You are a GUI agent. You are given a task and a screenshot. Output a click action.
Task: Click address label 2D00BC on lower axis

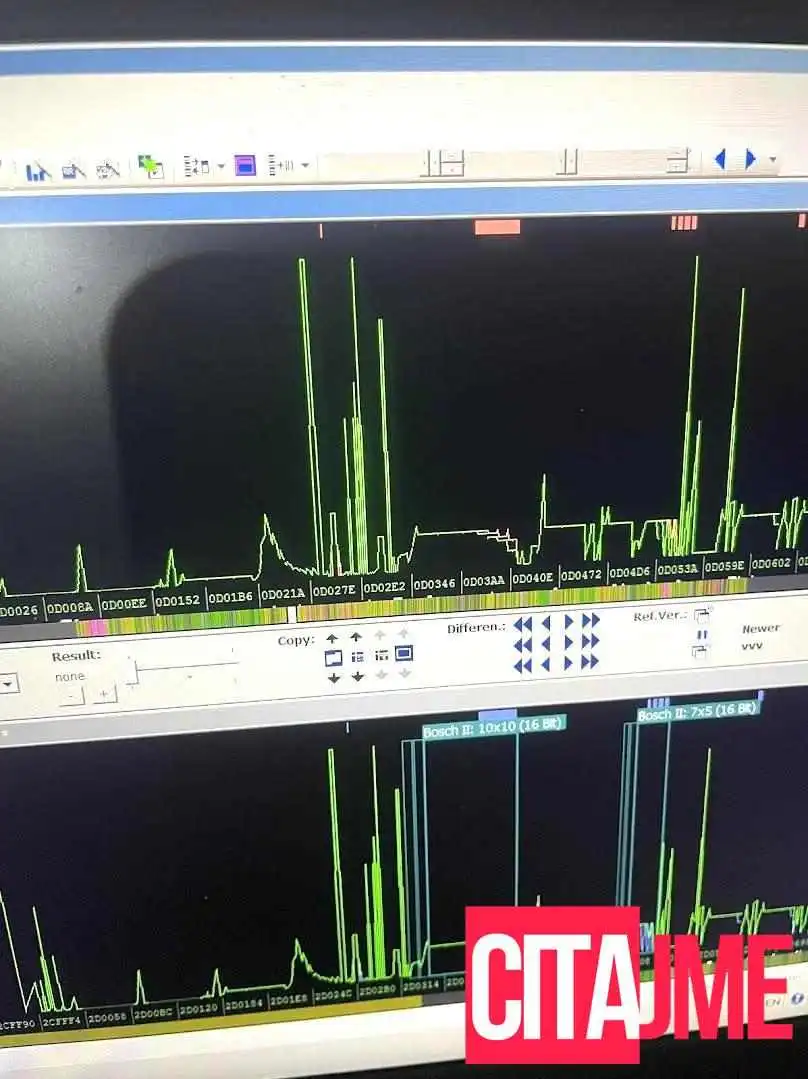pyautogui.click(x=153, y=1014)
